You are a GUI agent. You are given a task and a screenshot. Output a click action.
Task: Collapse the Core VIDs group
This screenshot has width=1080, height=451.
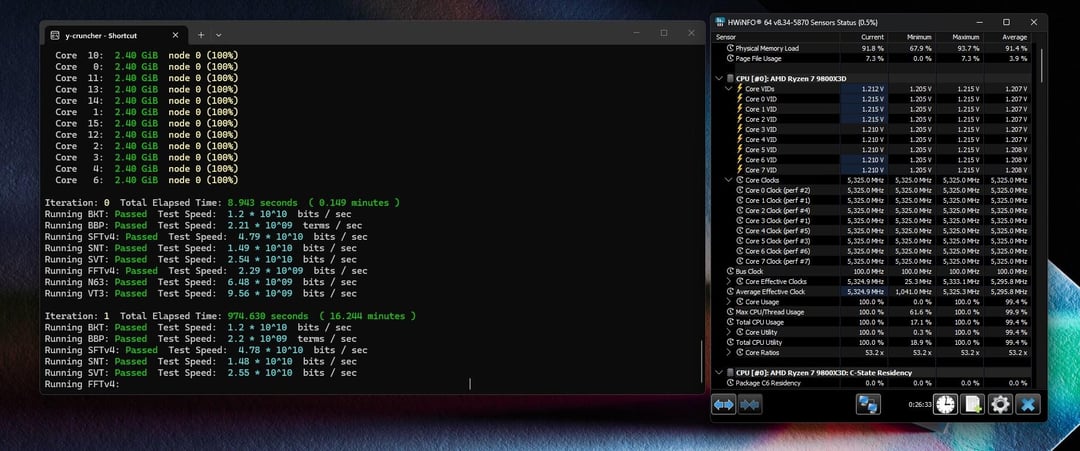pos(729,88)
